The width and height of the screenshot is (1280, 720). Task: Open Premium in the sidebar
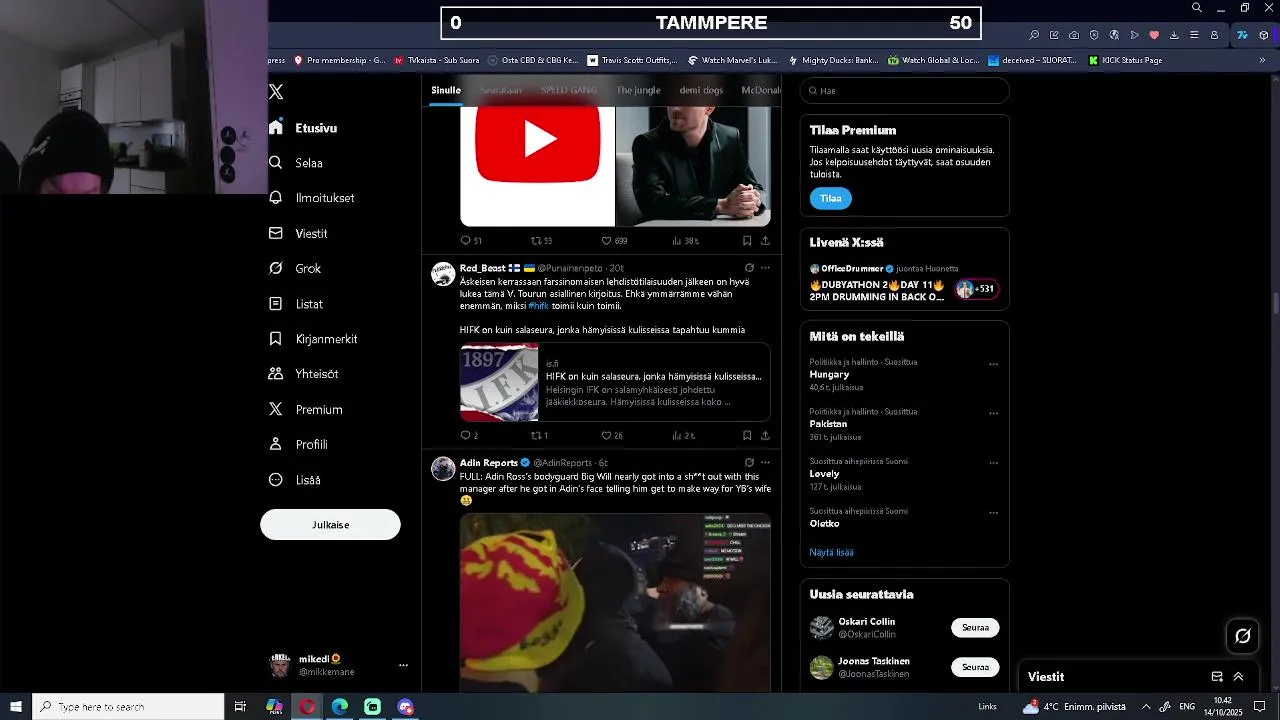click(x=306, y=409)
